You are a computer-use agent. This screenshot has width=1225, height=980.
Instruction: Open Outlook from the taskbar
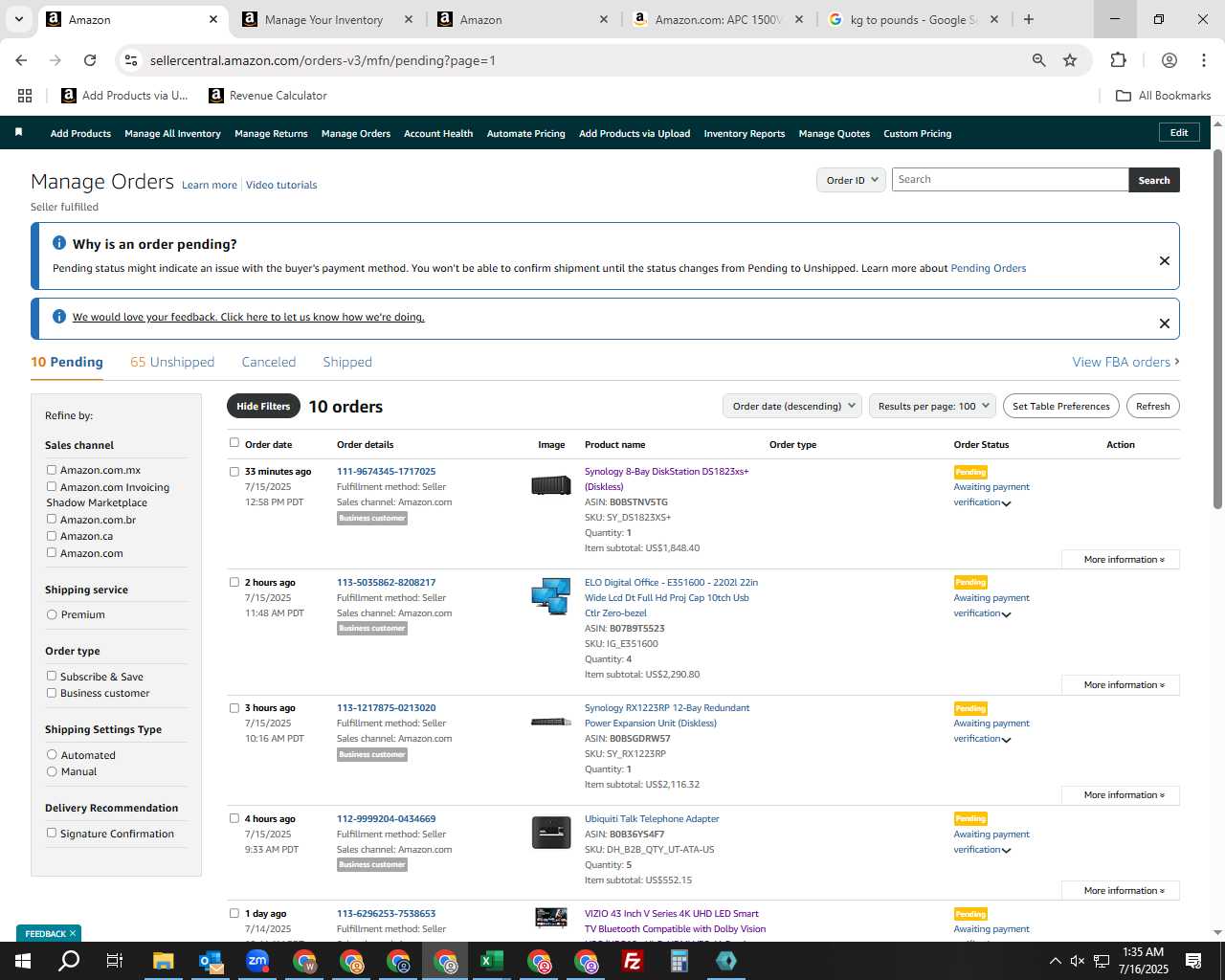click(x=211, y=961)
